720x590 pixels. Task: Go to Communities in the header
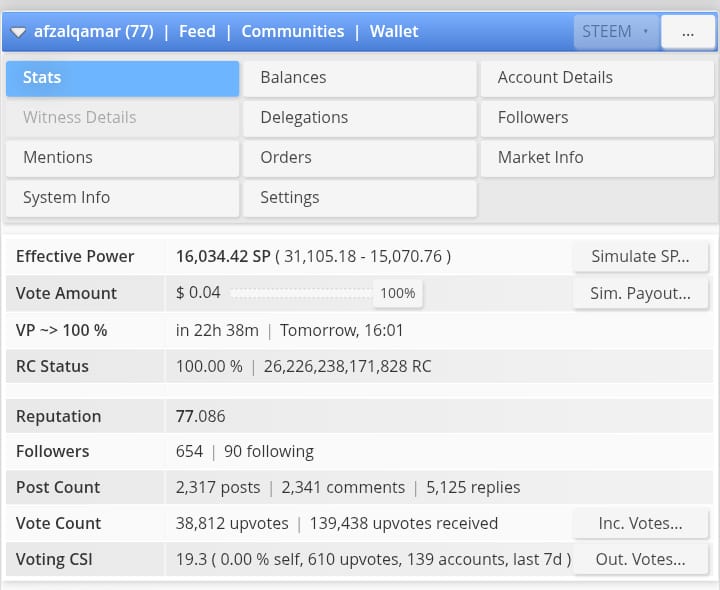tap(292, 32)
